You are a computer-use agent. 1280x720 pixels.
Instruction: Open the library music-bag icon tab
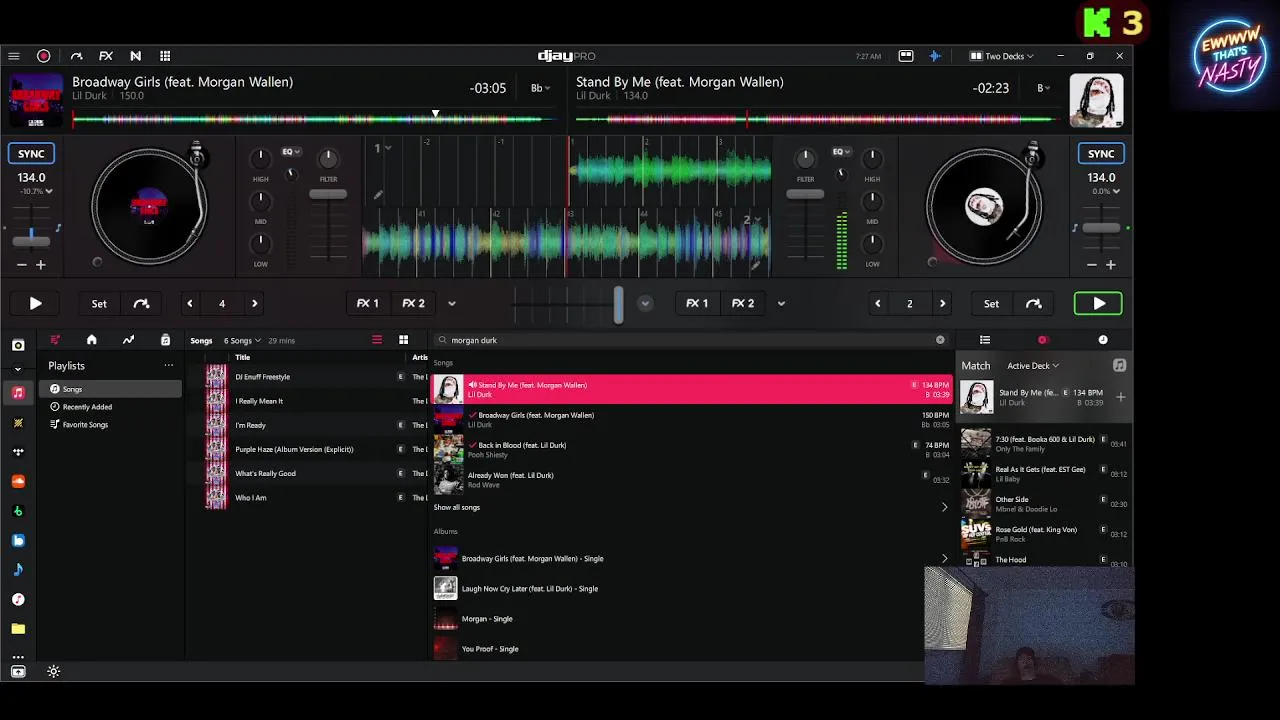click(165, 340)
